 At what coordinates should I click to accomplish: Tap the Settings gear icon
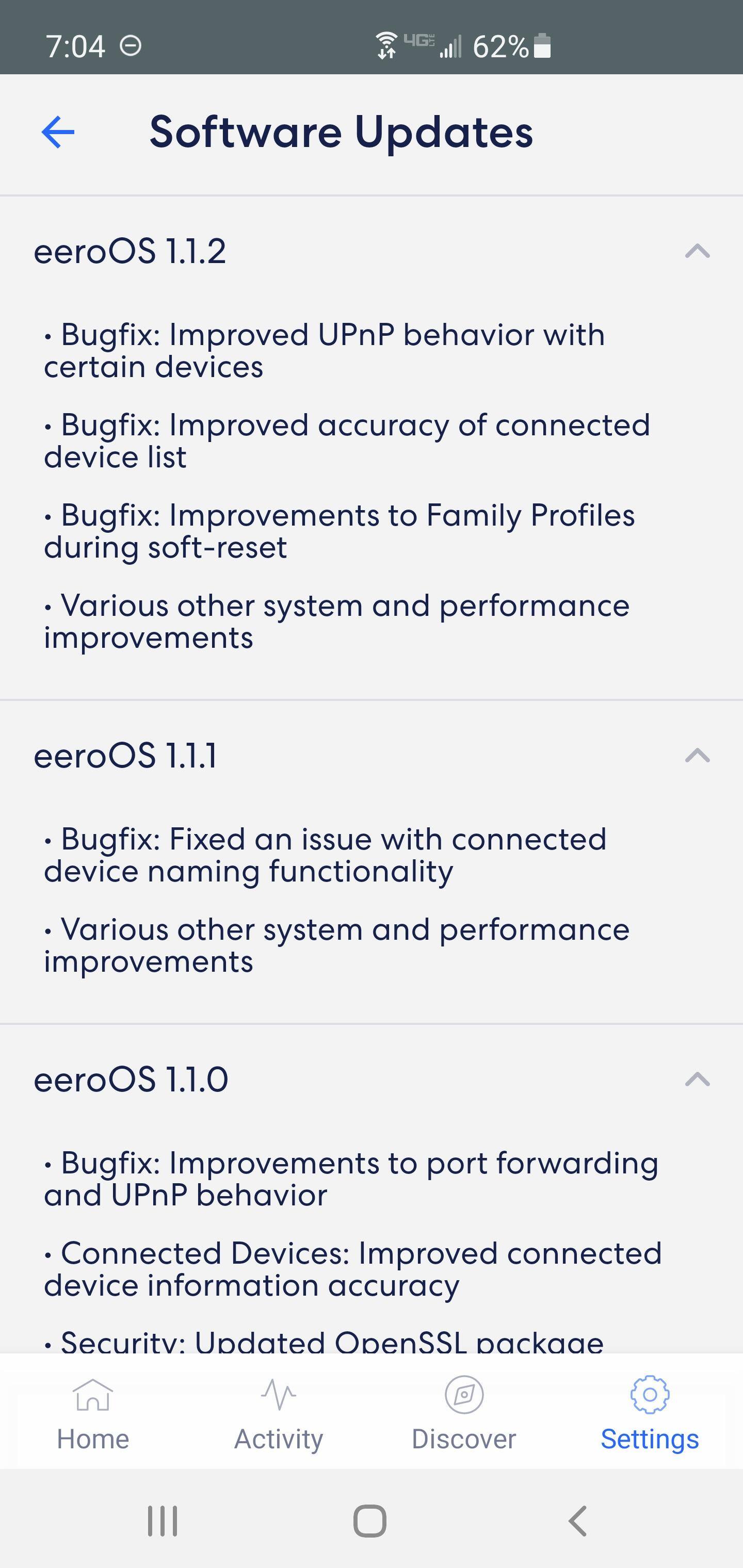pos(649,1395)
